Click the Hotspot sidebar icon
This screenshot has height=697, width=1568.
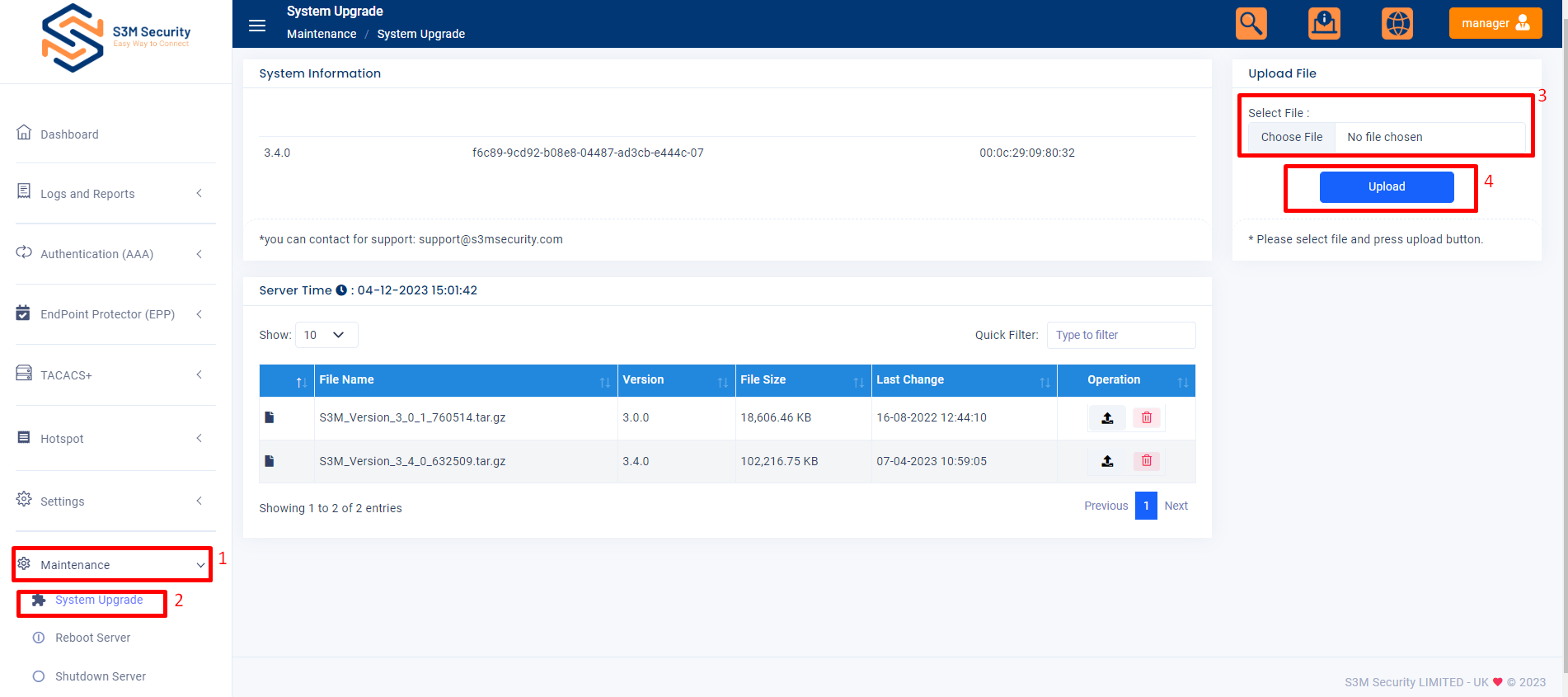[x=24, y=437]
